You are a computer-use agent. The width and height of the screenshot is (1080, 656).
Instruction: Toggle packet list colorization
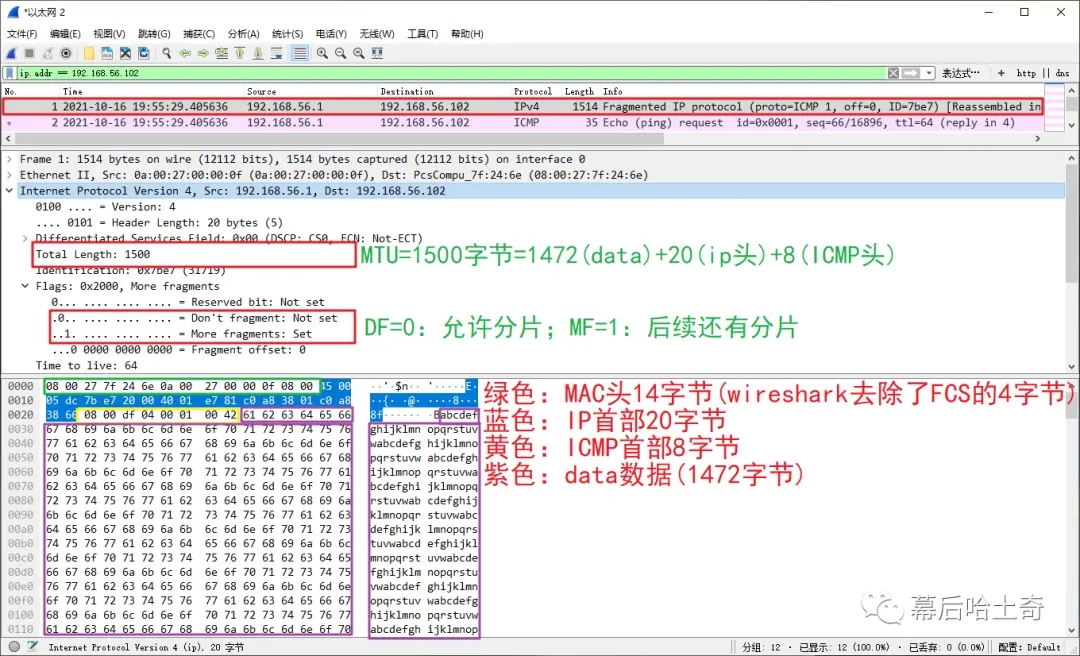tap(300, 53)
